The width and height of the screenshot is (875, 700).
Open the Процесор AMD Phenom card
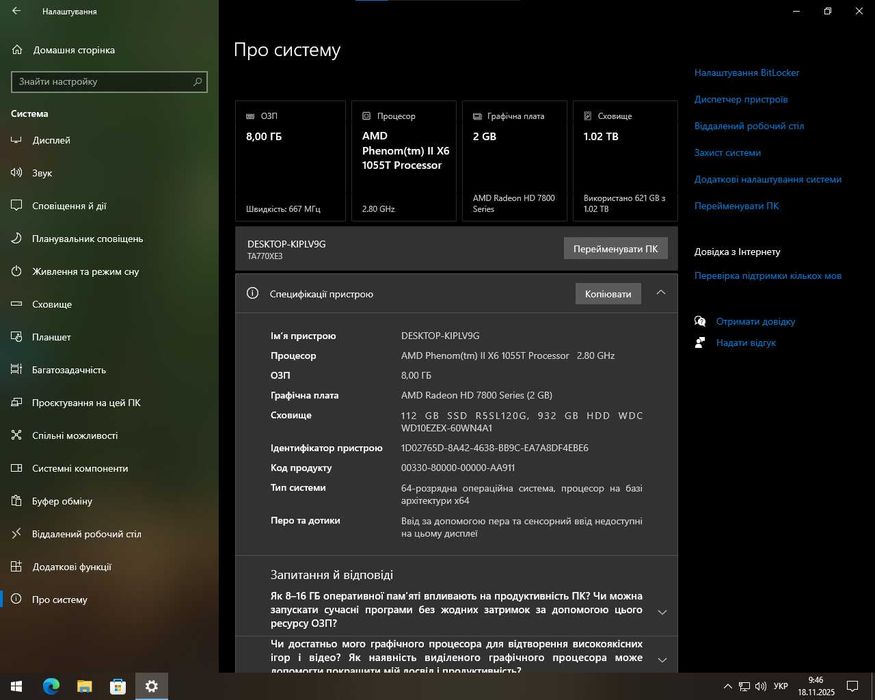click(x=404, y=161)
